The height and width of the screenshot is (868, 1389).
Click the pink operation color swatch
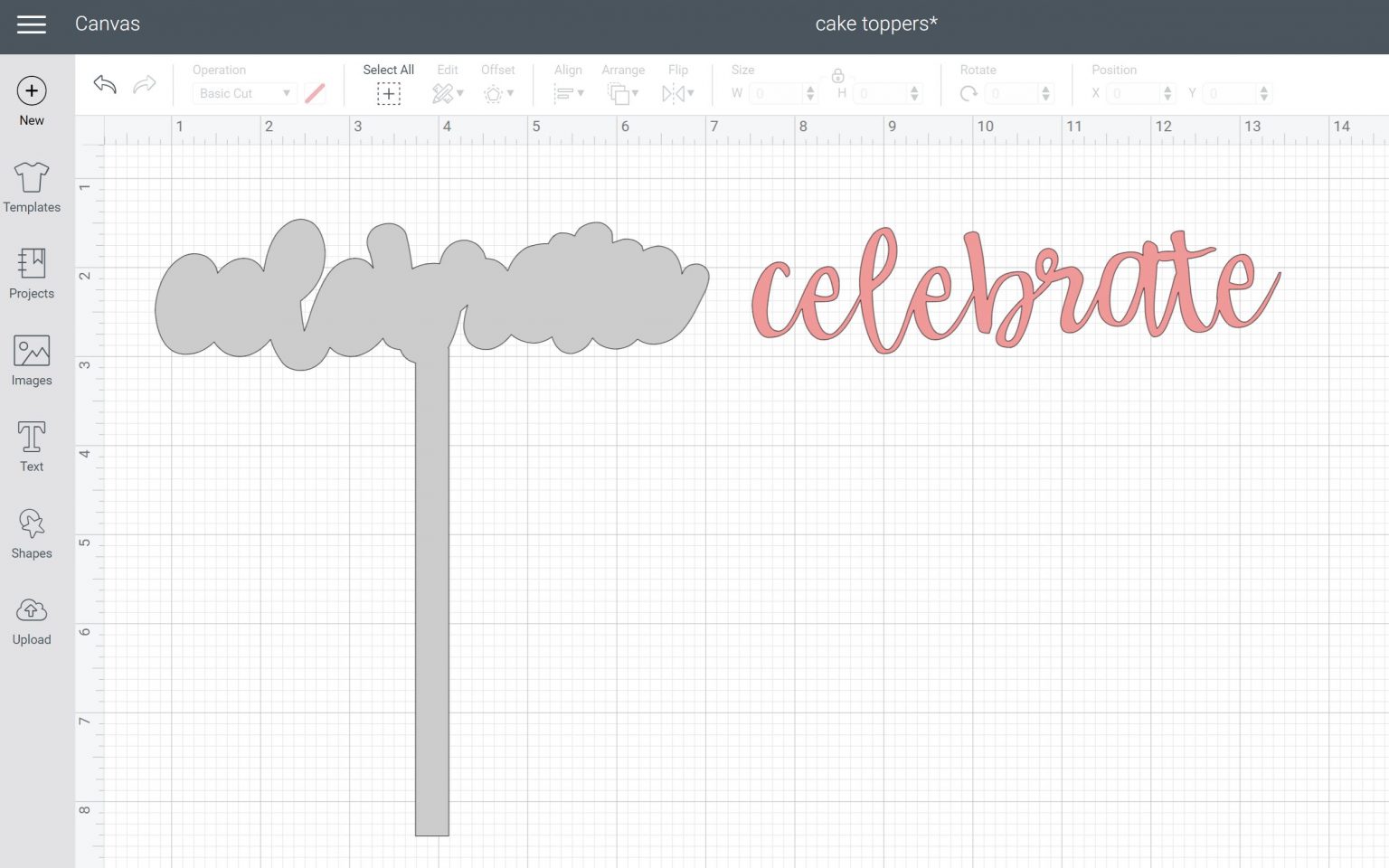point(315,93)
